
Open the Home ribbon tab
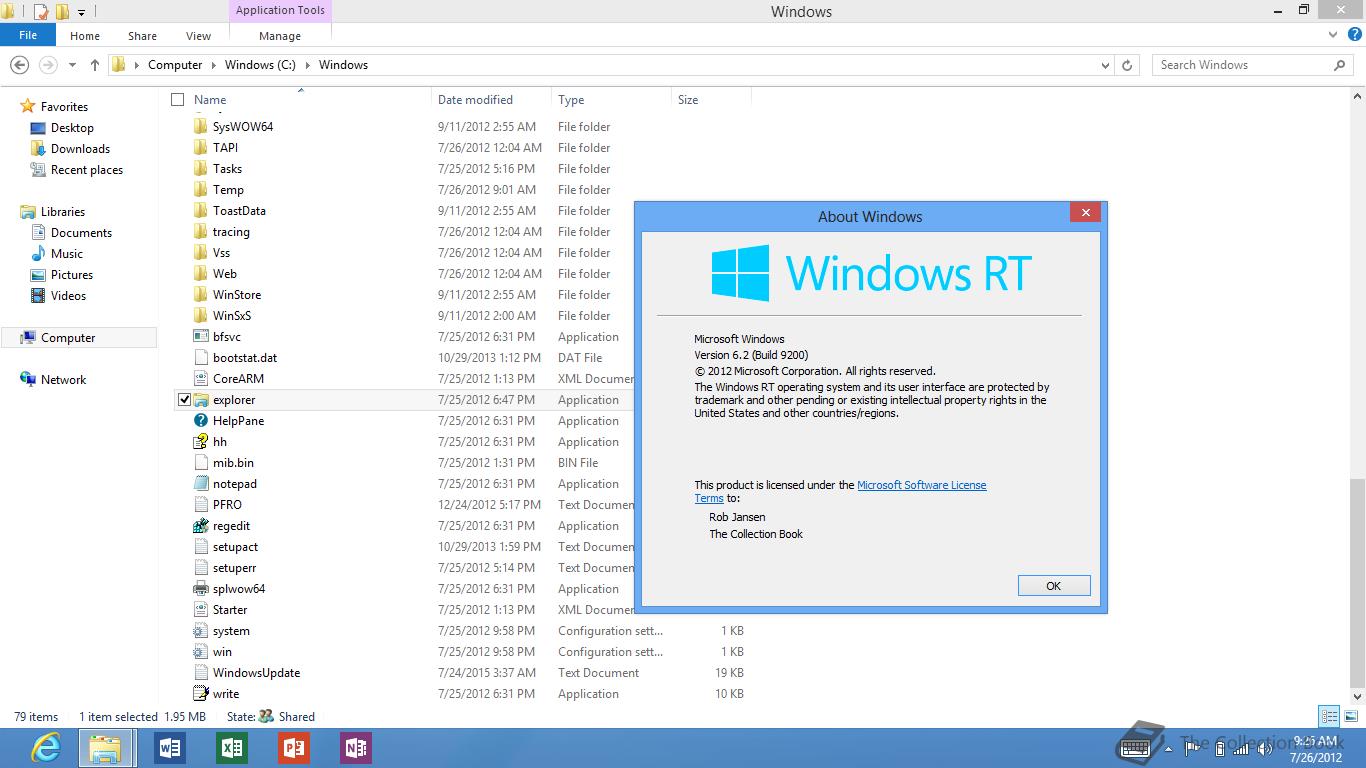click(85, 36)
